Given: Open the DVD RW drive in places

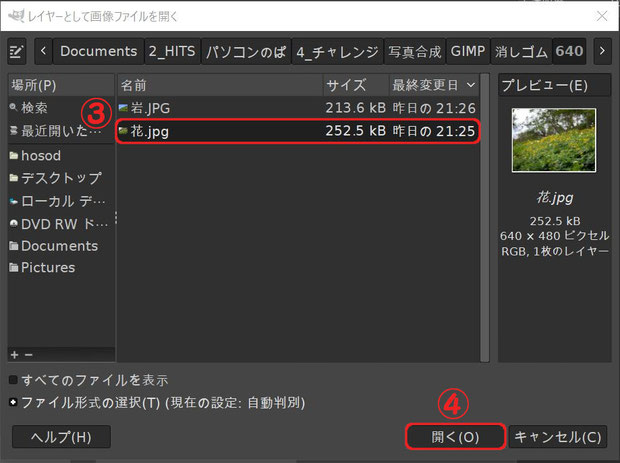Looking at the screenshot, I should (61, 224).
